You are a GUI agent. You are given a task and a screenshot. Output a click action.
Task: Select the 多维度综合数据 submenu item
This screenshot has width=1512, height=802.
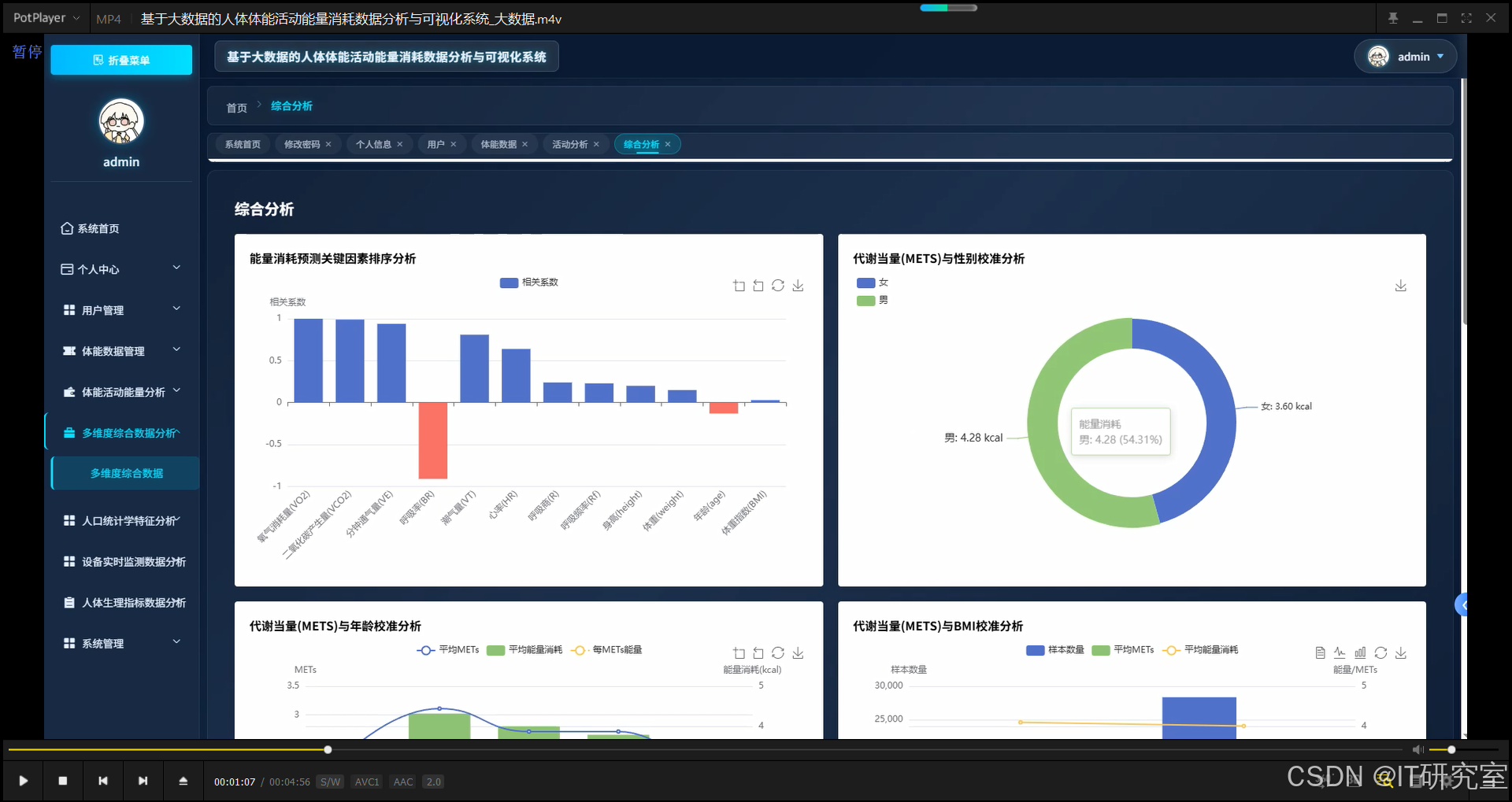125,473
